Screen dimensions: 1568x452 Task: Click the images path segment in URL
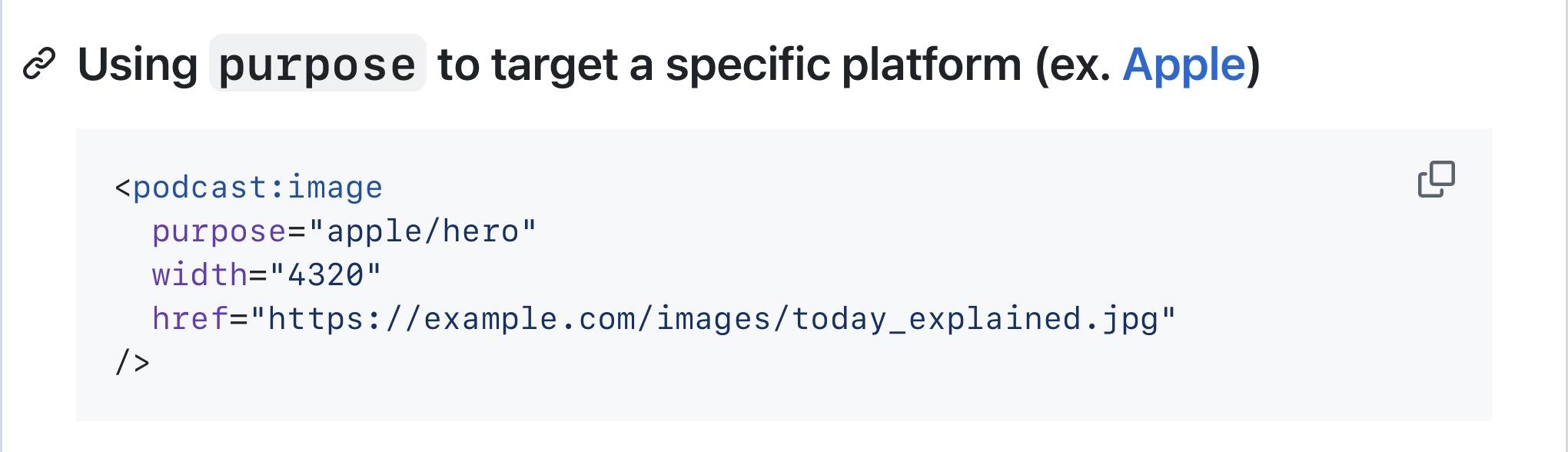(713, 319)
